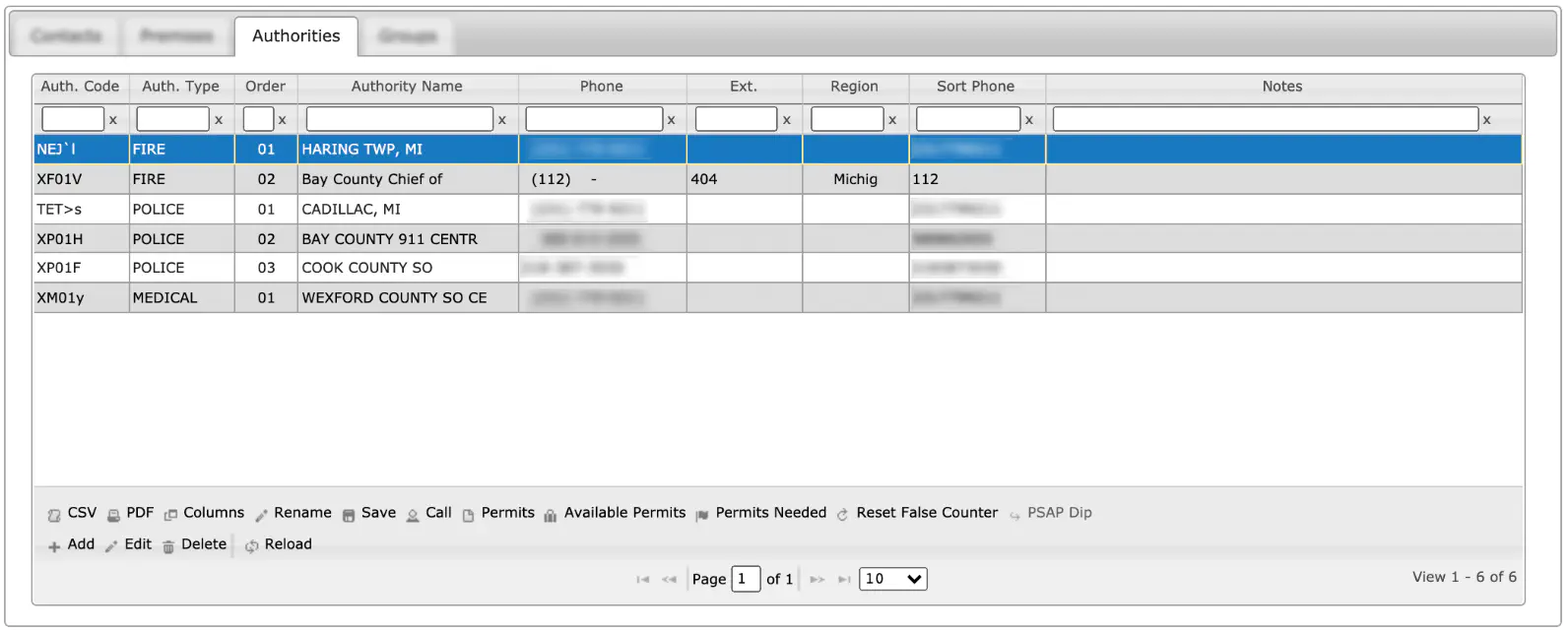
Task: Open the rows-per-page dropdown showing 10
Action: point(893,579)
